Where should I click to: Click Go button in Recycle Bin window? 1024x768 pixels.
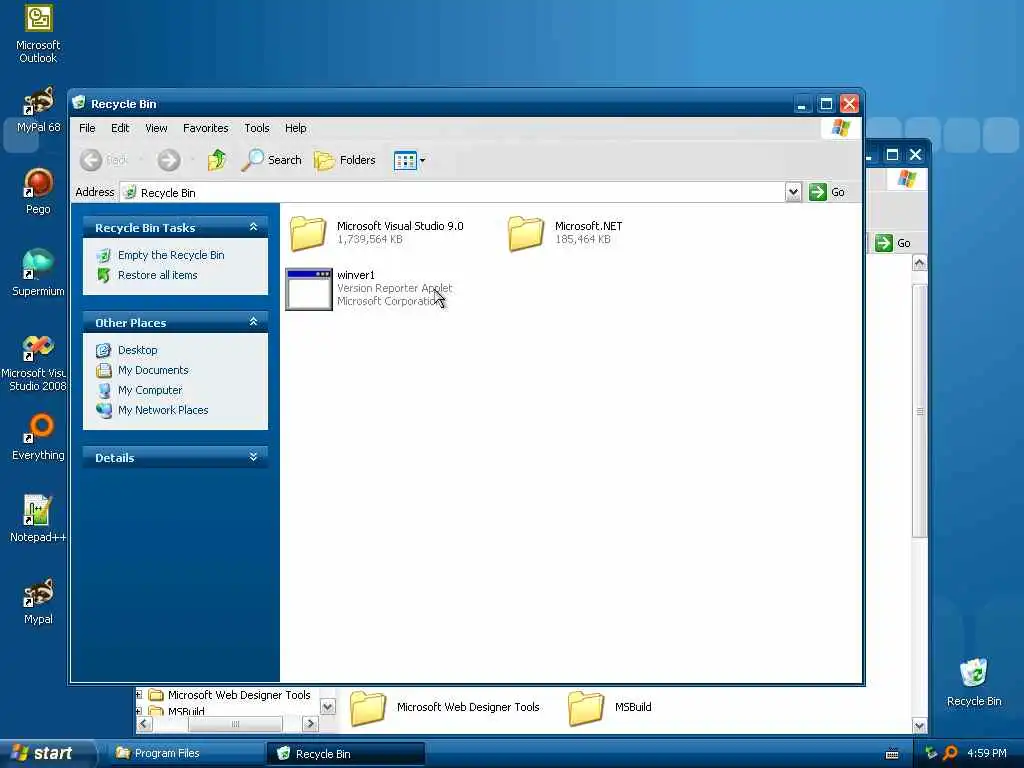(x=827, y=192)
